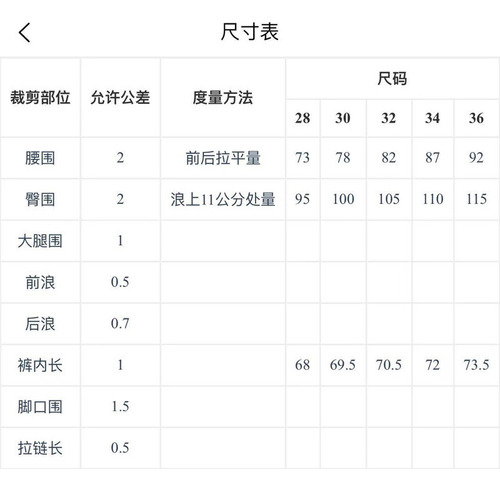Viewport: 500px width, 491px height.
Task: Click the 度量方法 column header
Action: [x=223, y=98]
